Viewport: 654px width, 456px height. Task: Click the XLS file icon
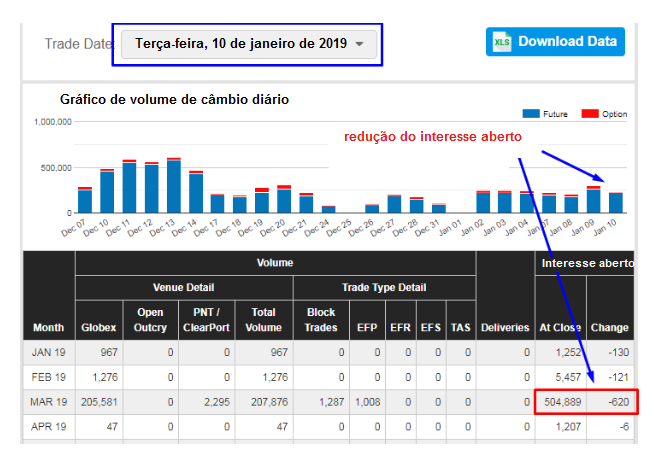pyautogui.click(x=502, y=42)
